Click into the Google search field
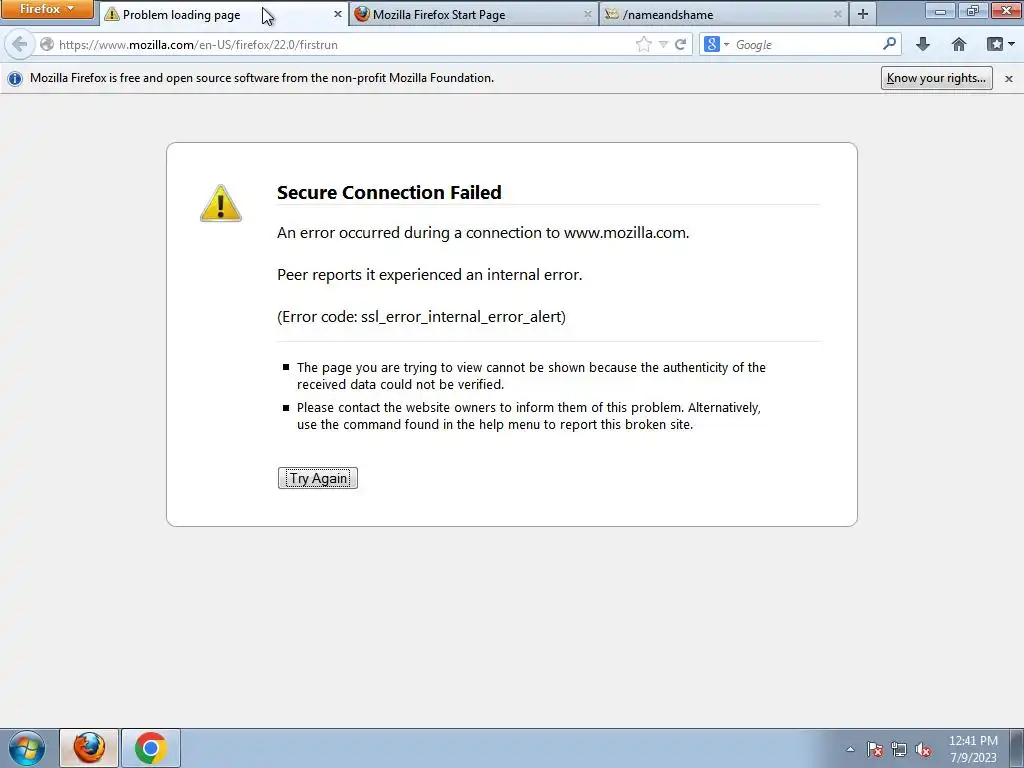 click(x=806, y=44)
